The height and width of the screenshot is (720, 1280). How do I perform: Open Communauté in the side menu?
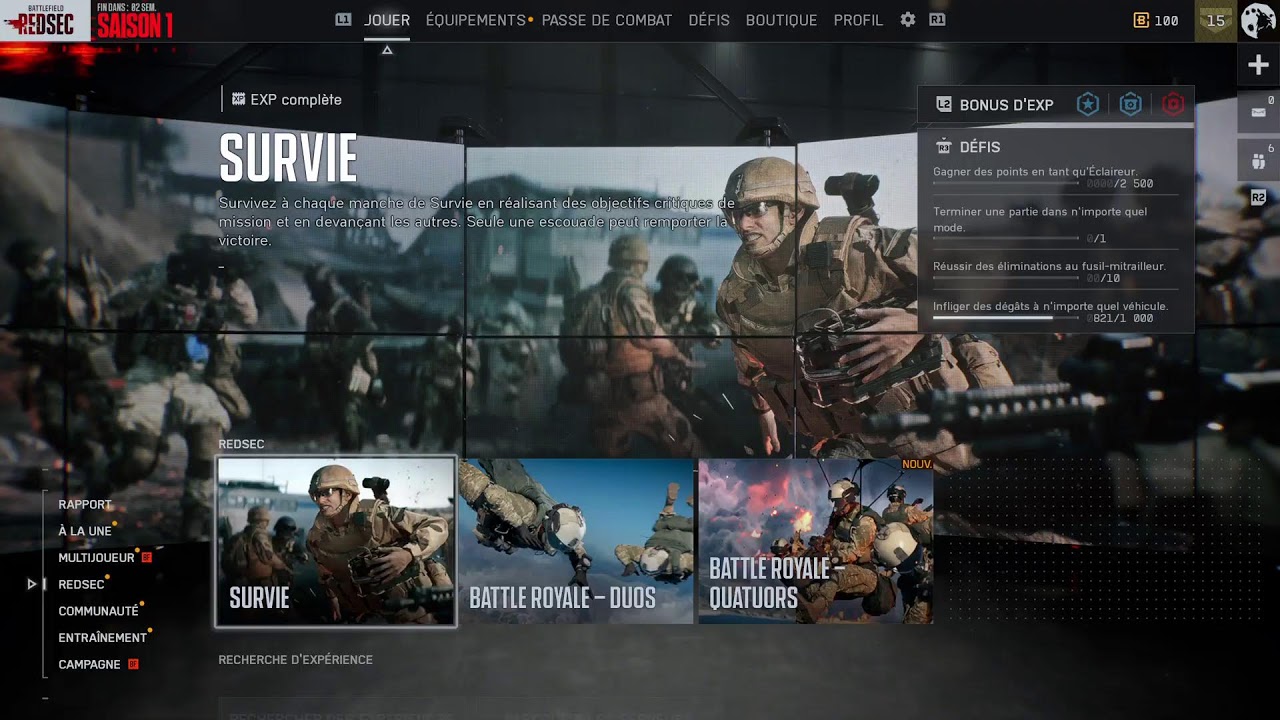(x=98, y=611)
